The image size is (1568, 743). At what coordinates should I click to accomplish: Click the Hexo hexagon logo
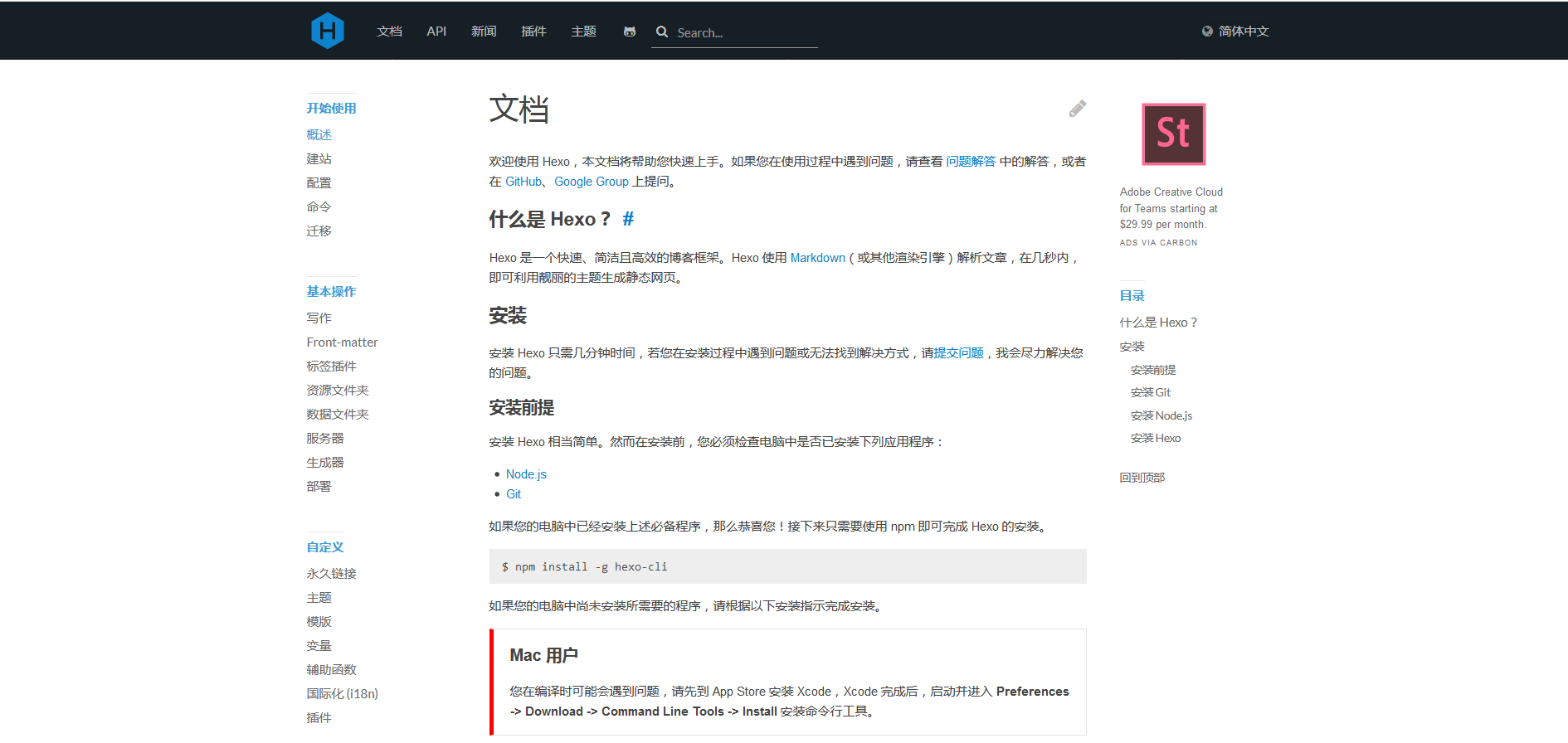[x=328, y=31]
